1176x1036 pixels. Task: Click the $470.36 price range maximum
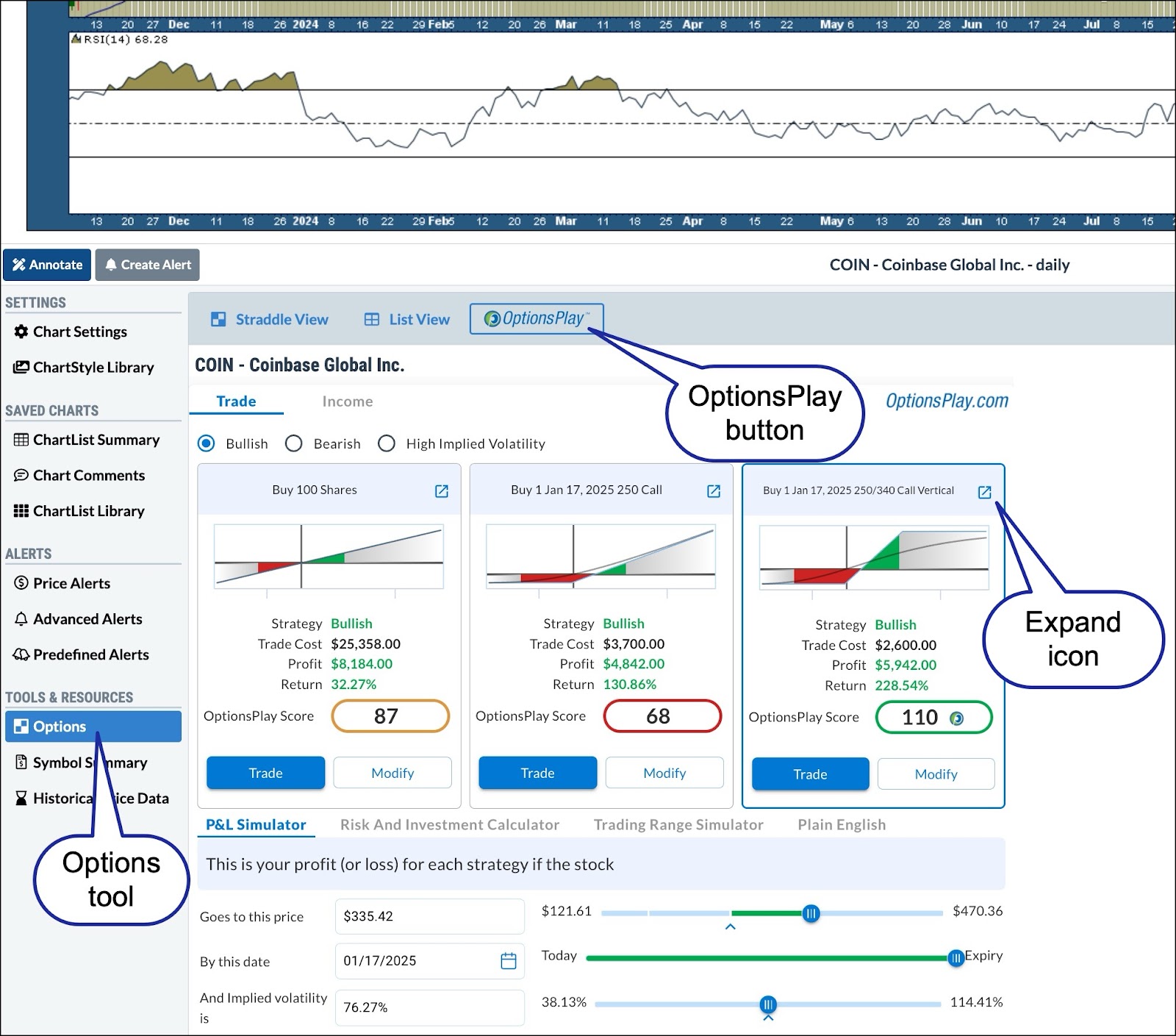pos(978,911)
